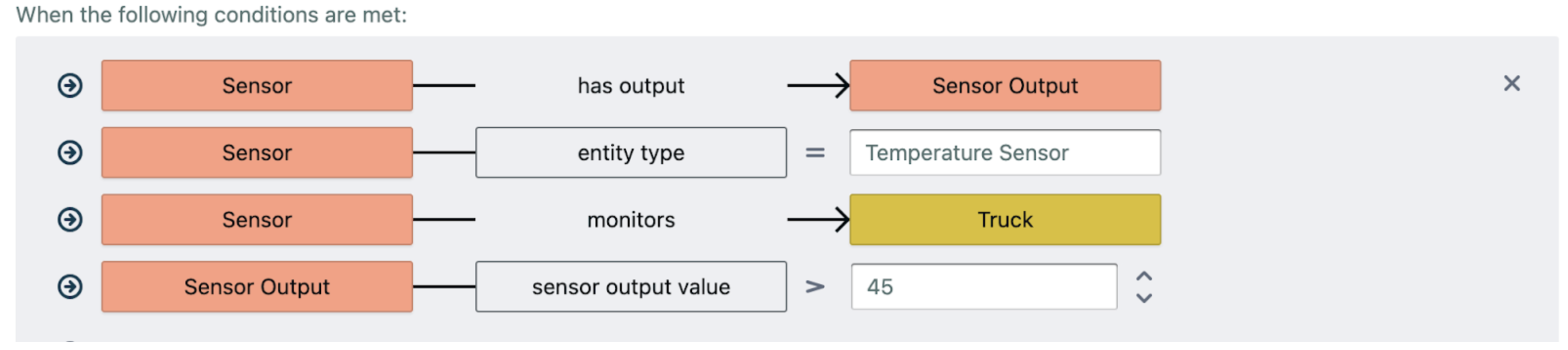Click the equals operator in the entity type row
Image resolution: width=1568 pixels, height=350 pixels.
815,153
